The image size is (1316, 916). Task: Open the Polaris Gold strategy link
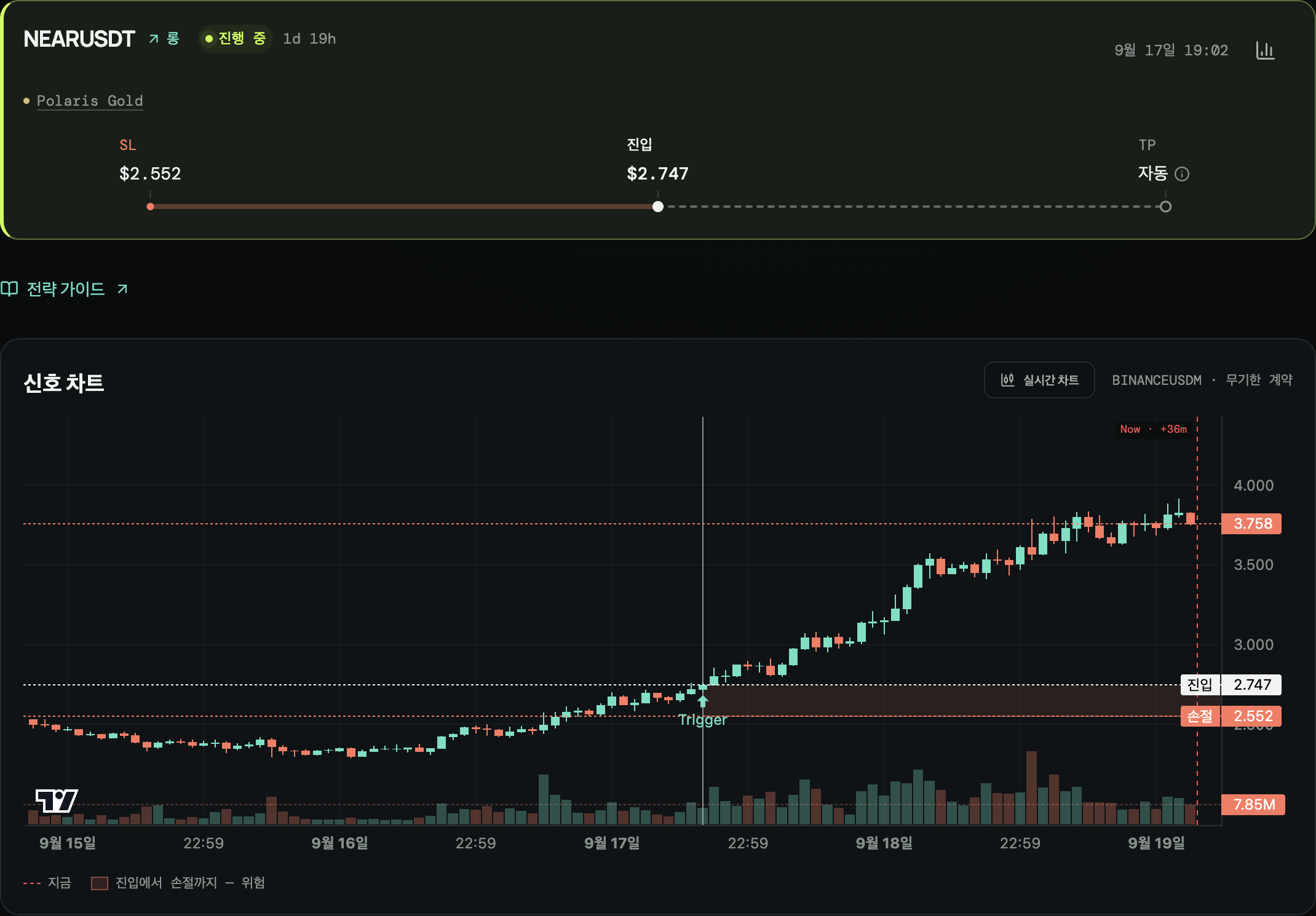90,101
